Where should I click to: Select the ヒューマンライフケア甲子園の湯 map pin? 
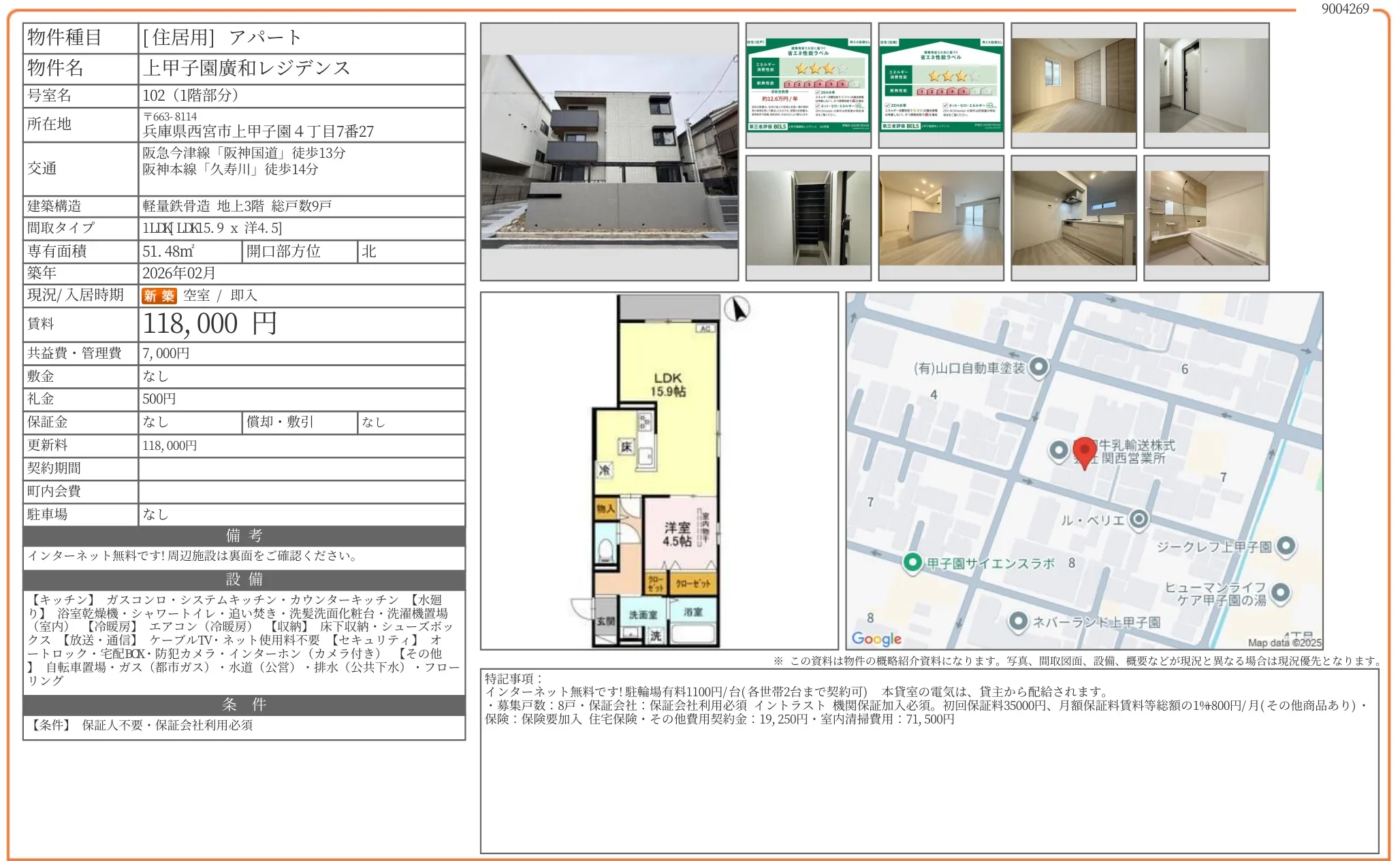tap(1280, 594)
